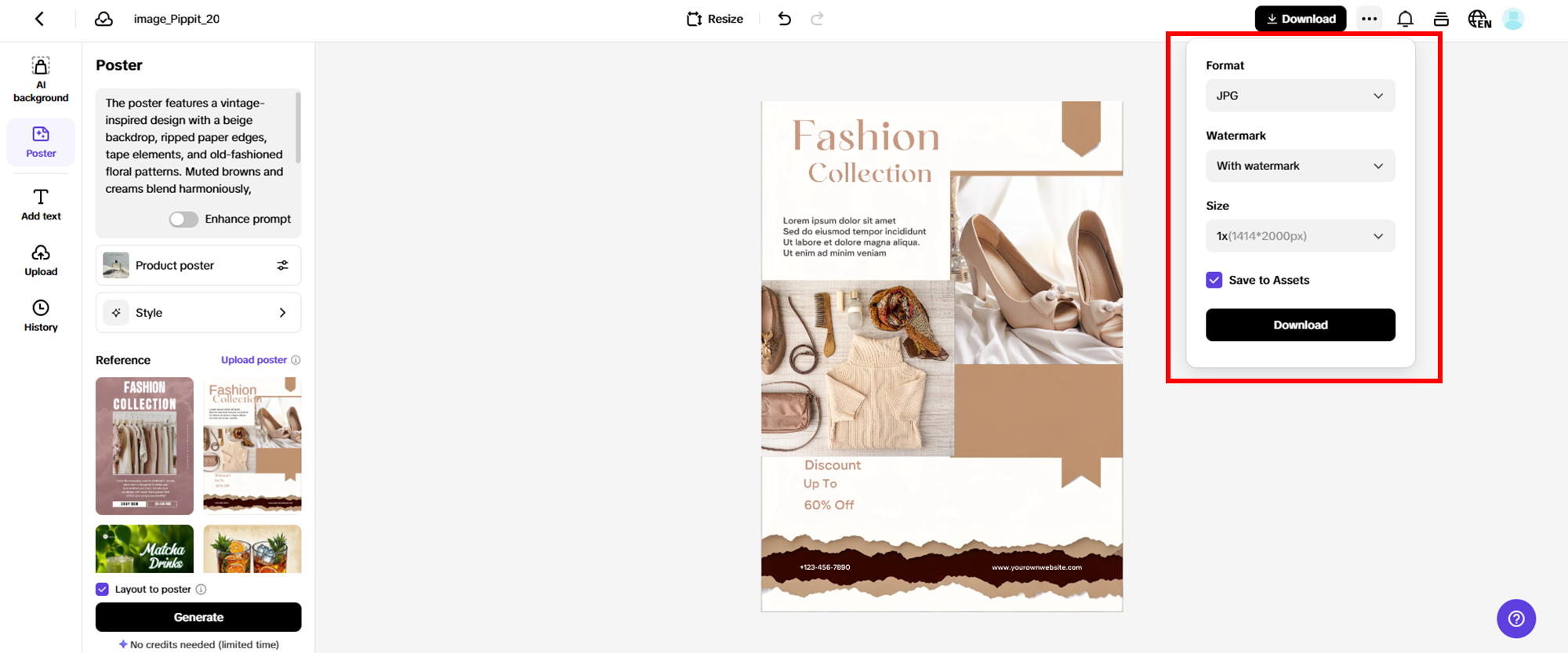Select the phone number +123-456-7890 on canvas

point(825,567)
